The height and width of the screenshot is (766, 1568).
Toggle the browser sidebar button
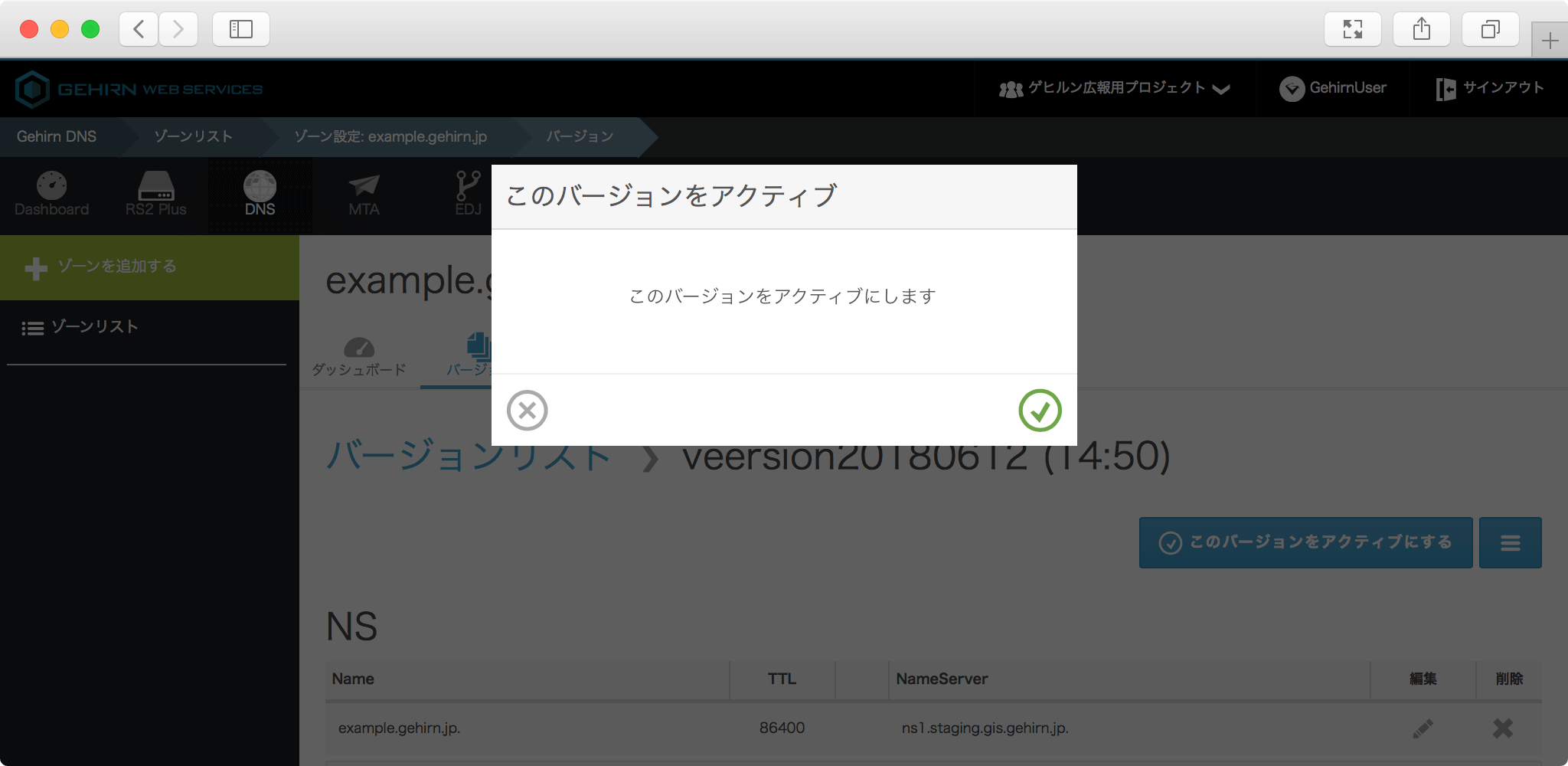(241, 29)
